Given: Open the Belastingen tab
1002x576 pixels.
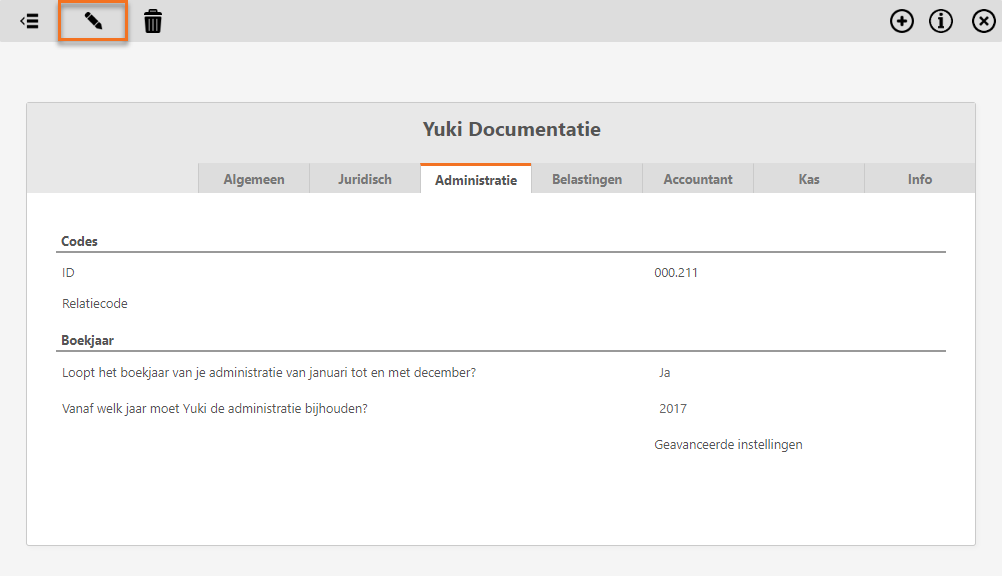Looking at the screenshot, I should [587, 179].
